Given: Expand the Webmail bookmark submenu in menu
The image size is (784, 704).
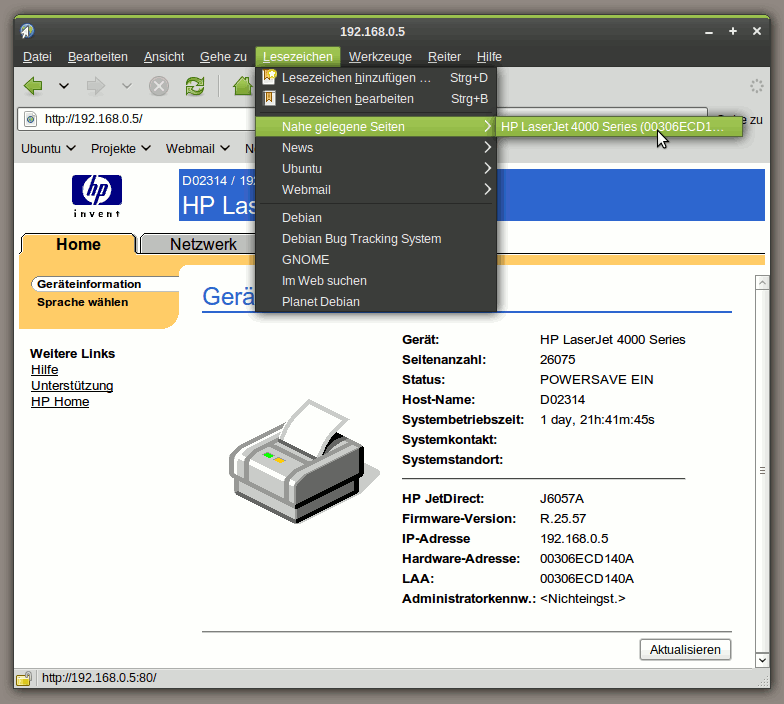Looking at the screenshot, I should 376,190.
